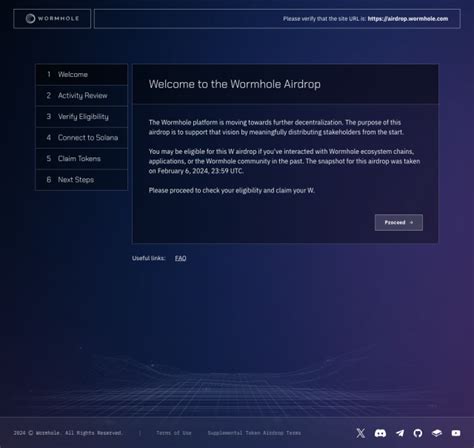Open the Claim Tokens step
Image resolution: width=474 pixels, height=448 pixels.
(82, 159)
